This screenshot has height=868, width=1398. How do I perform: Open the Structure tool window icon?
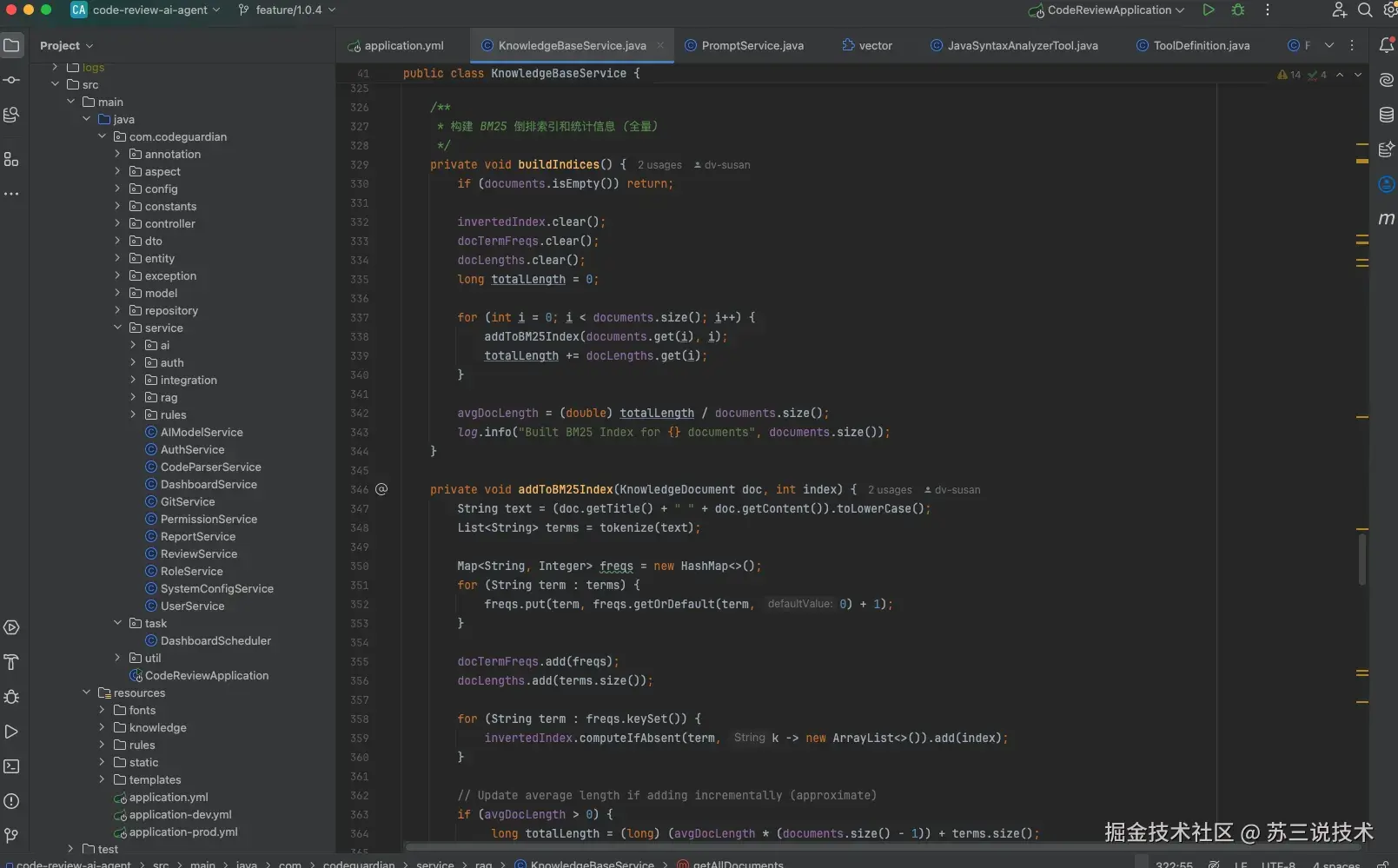[x=12, y=159]
